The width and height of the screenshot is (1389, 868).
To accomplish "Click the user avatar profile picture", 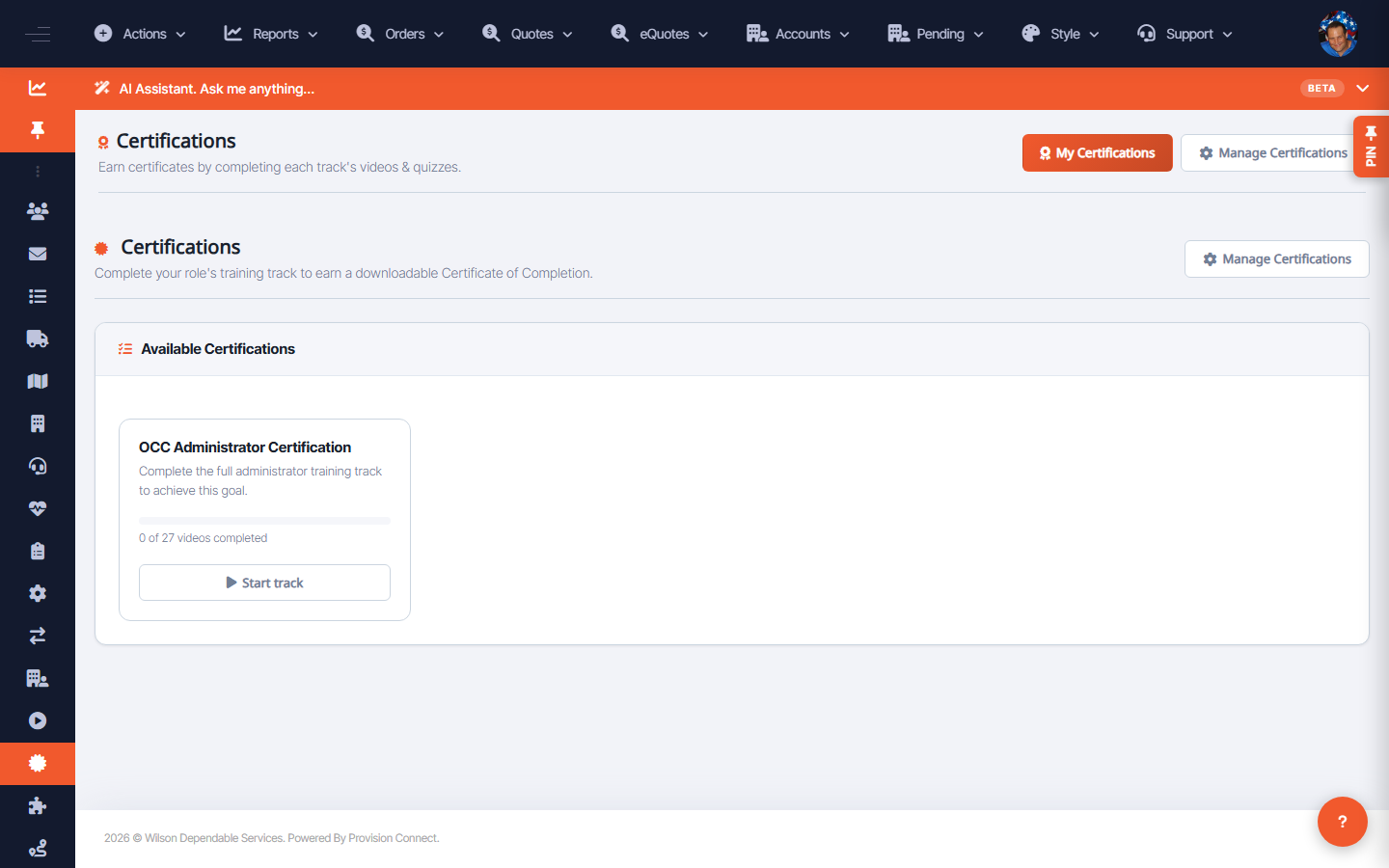I will 1338,34.
